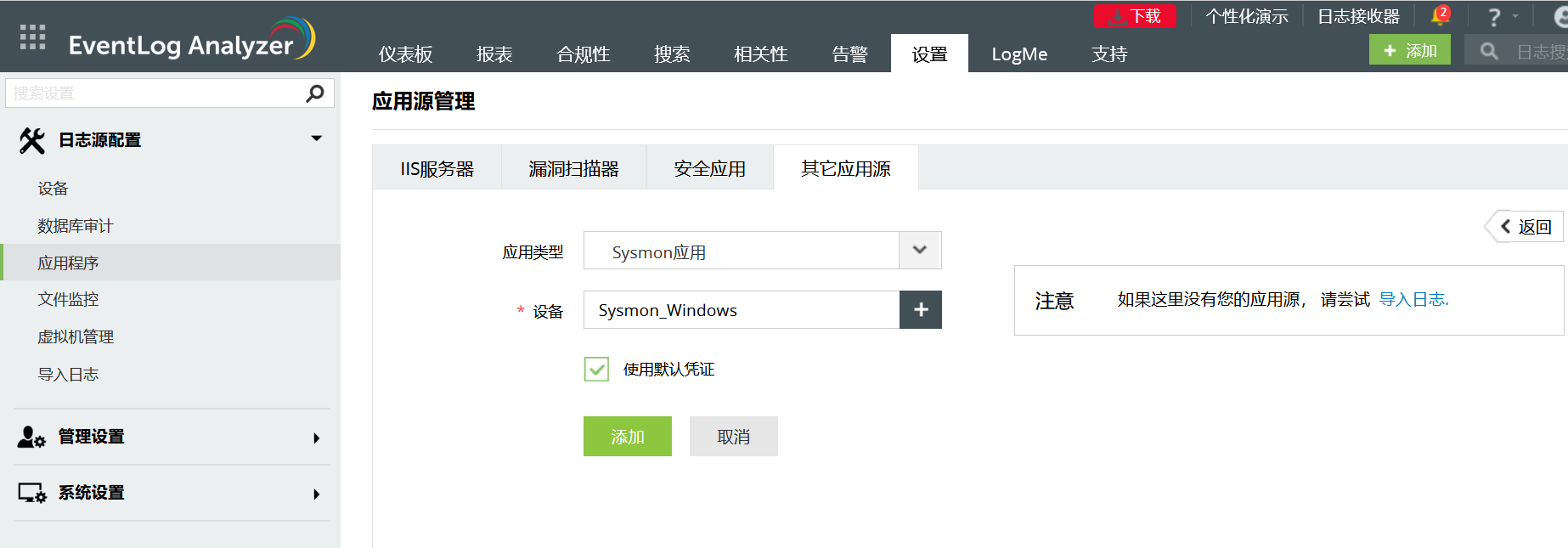The image size is (1568, 548).
Task: Switch to the 安全应用 tab
Action: tap(709, 168)
